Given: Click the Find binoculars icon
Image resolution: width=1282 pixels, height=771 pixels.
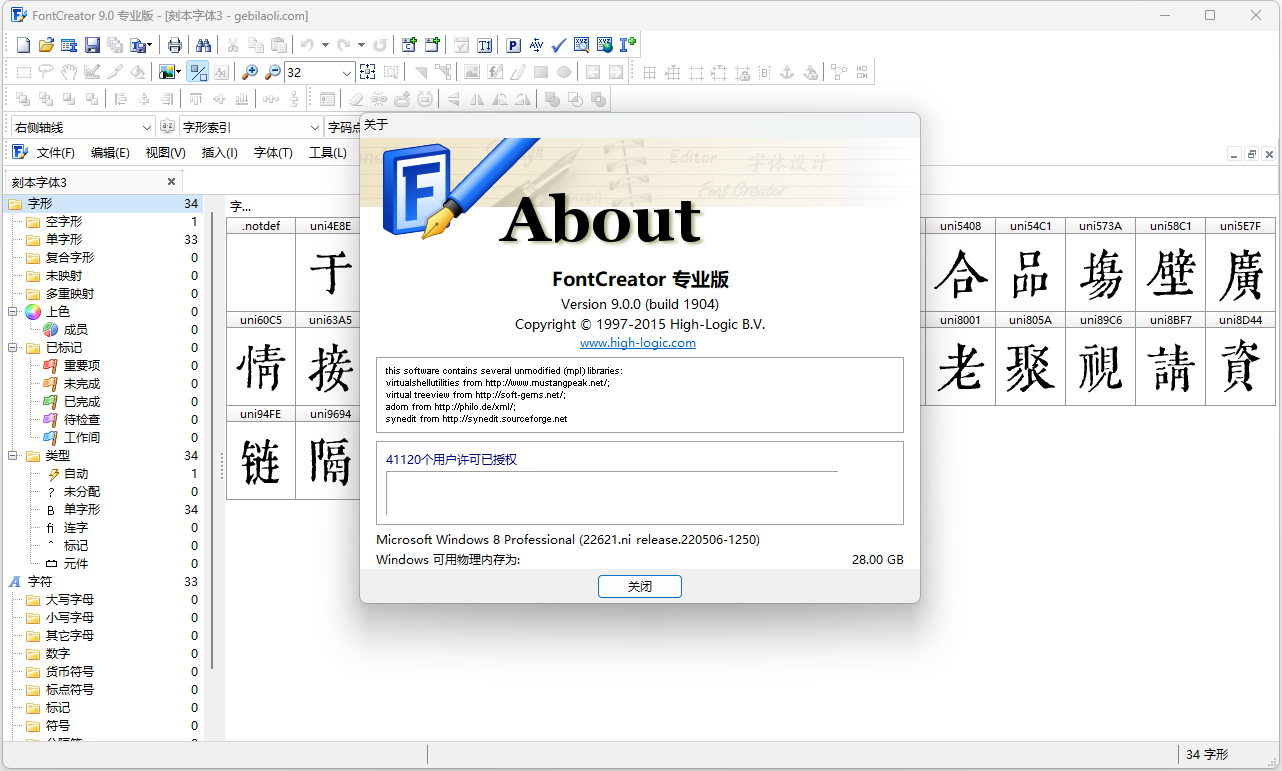Looking at the screenshot, I should (x=203, y=45).
